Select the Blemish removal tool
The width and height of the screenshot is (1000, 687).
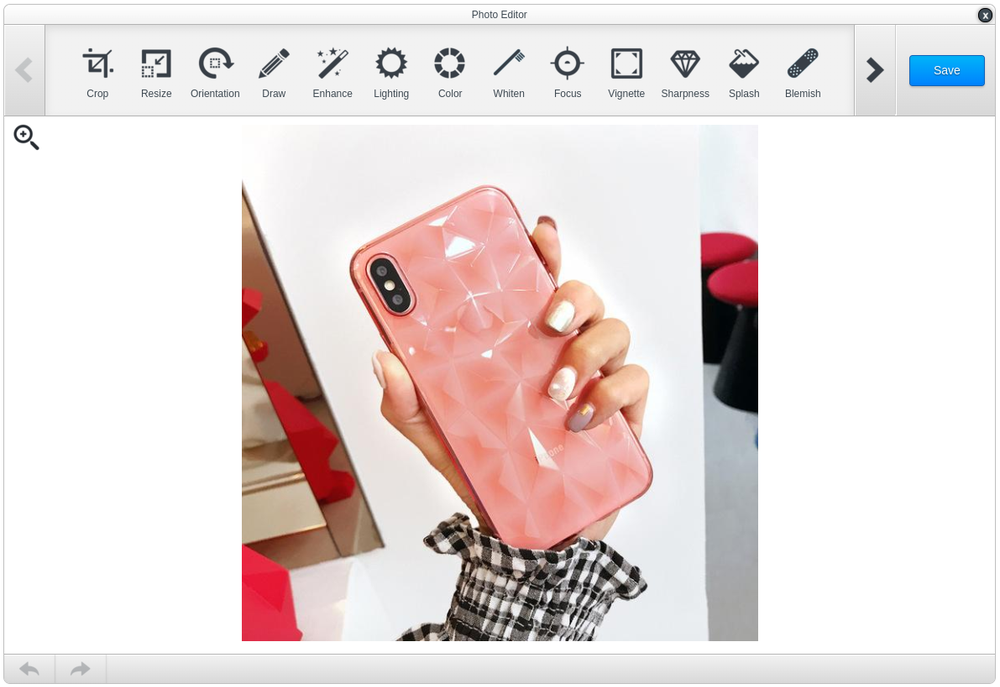(x=802, y=70)
